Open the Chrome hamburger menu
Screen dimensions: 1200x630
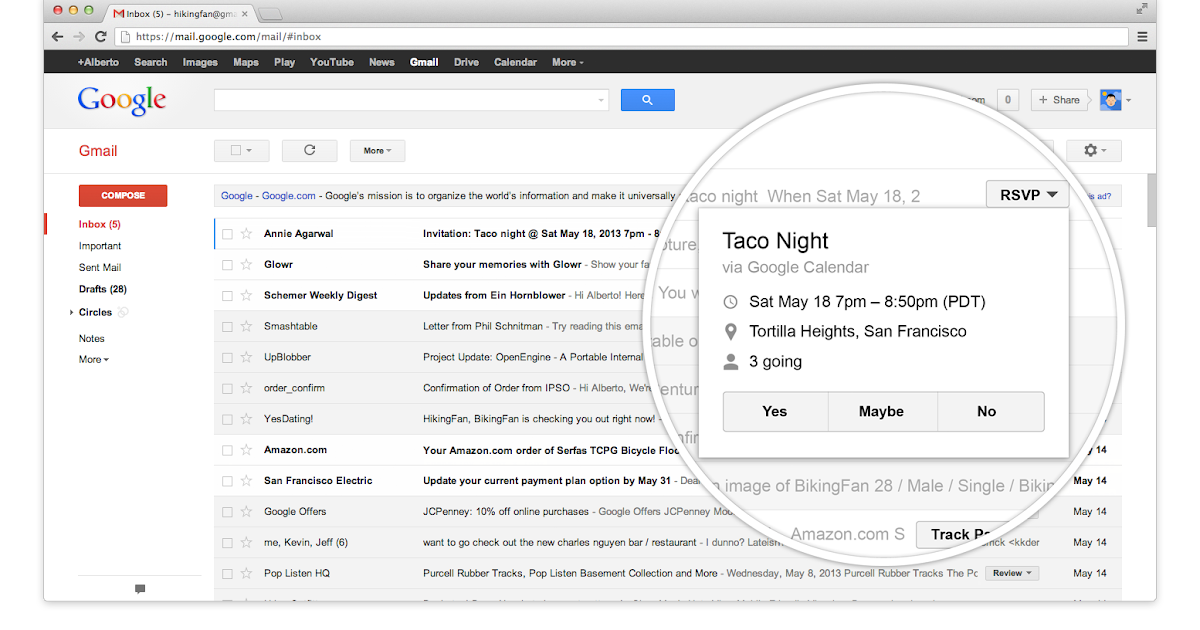(1142, 37)
